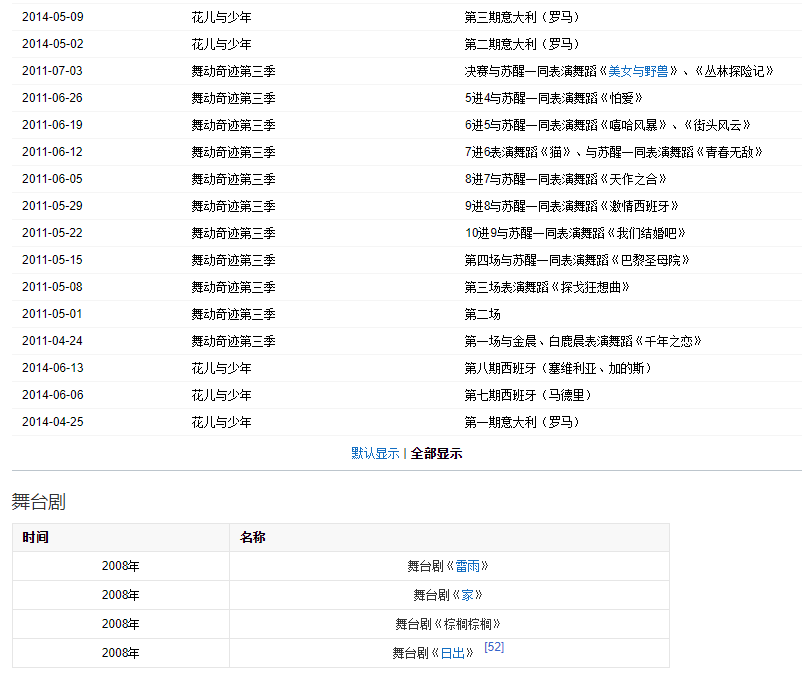Image resolution: width=807 pixels, height=678 pixels.
Task: Open the 美女与野兽 link
Action: coord(639,71)
